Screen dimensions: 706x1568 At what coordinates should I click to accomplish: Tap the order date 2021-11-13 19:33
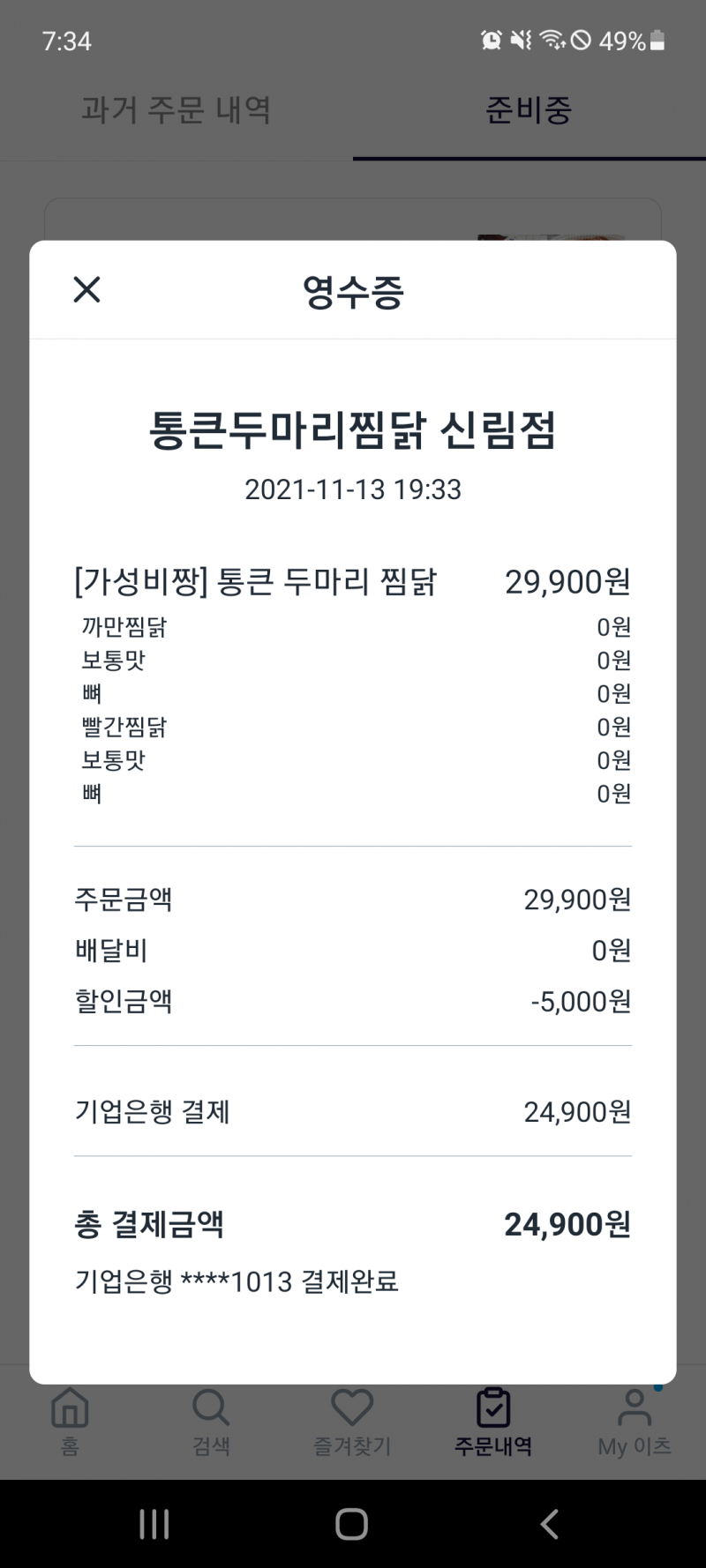353,489
